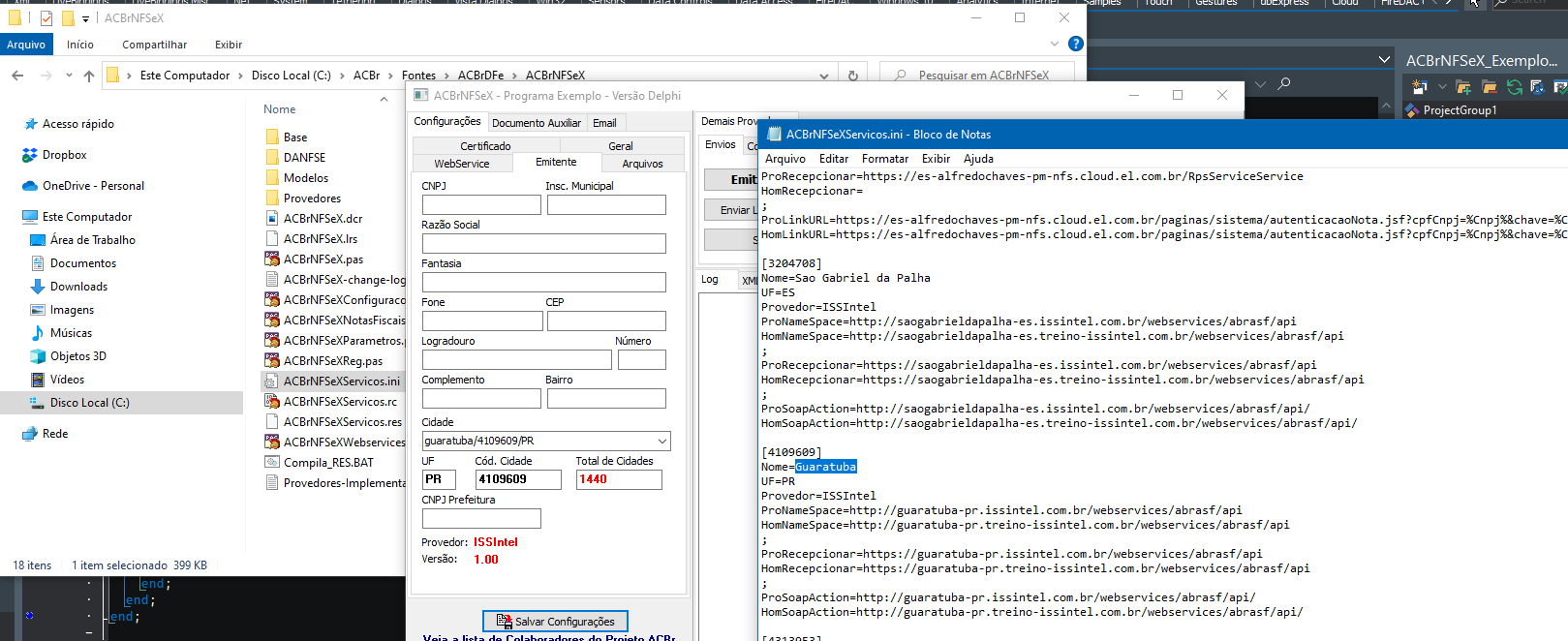Click the Notepad icon in ACBrNFSeXServicos.ini title bar

[x=775, y=135]
